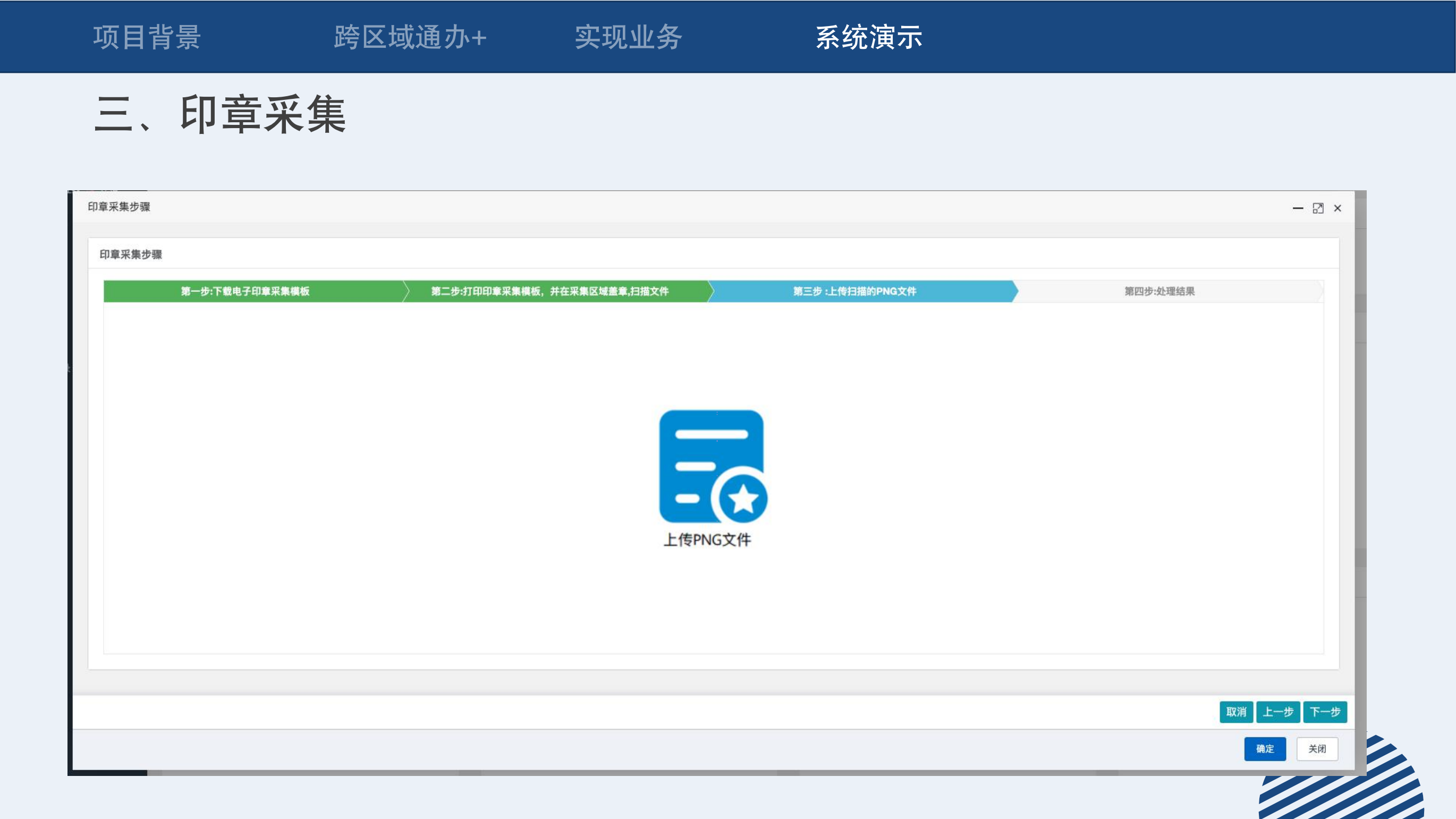Image resolution: width=1456 pixels, height=819 pixels.
Task: Click the 取消 button
Action: [1236, 712]
